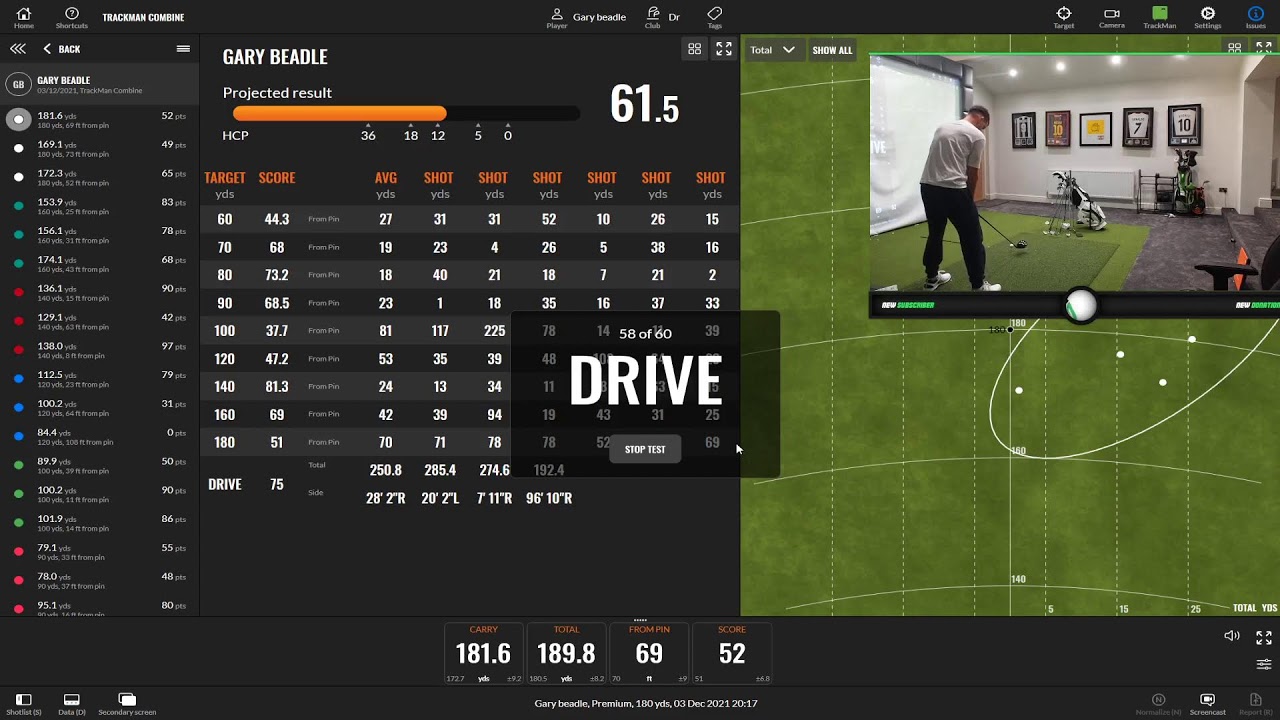Open the Settings gear
Image resolution: width=1280 pixels, height=720 pixels.
tap(1208, 17)
